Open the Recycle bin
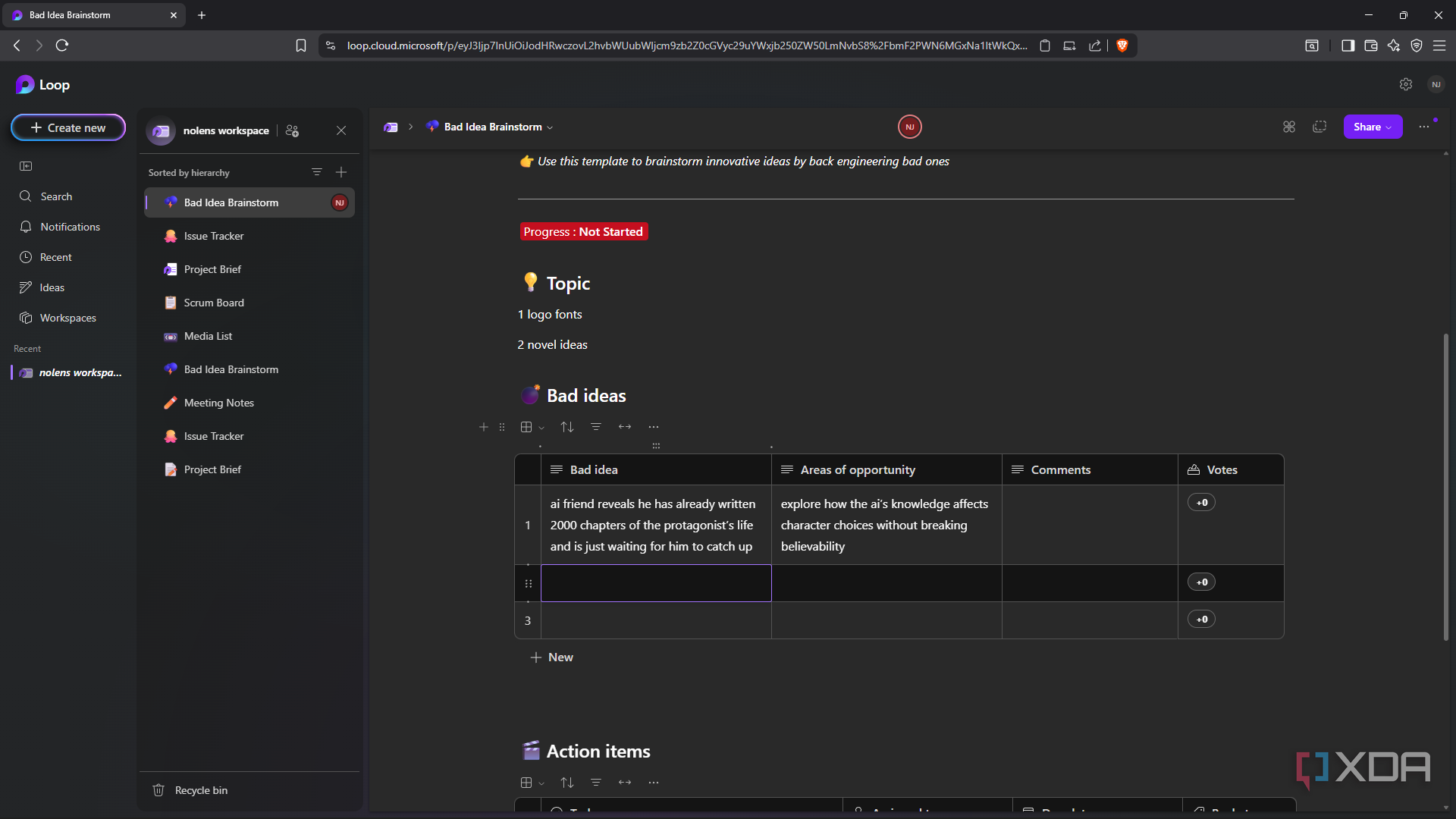The width and height of the screenshot is (1456, 819). pyautogui.click(x=190, y=790)
